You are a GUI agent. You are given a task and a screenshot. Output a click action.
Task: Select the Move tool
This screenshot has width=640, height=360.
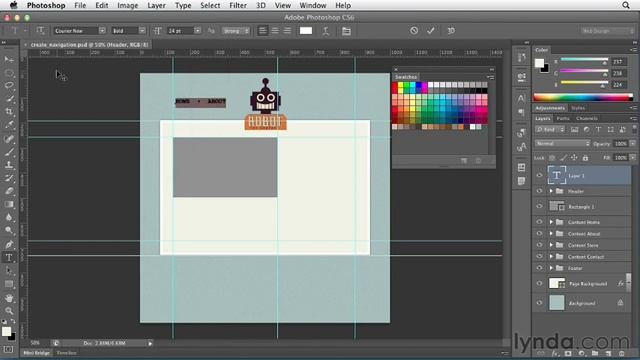[9, 60]
